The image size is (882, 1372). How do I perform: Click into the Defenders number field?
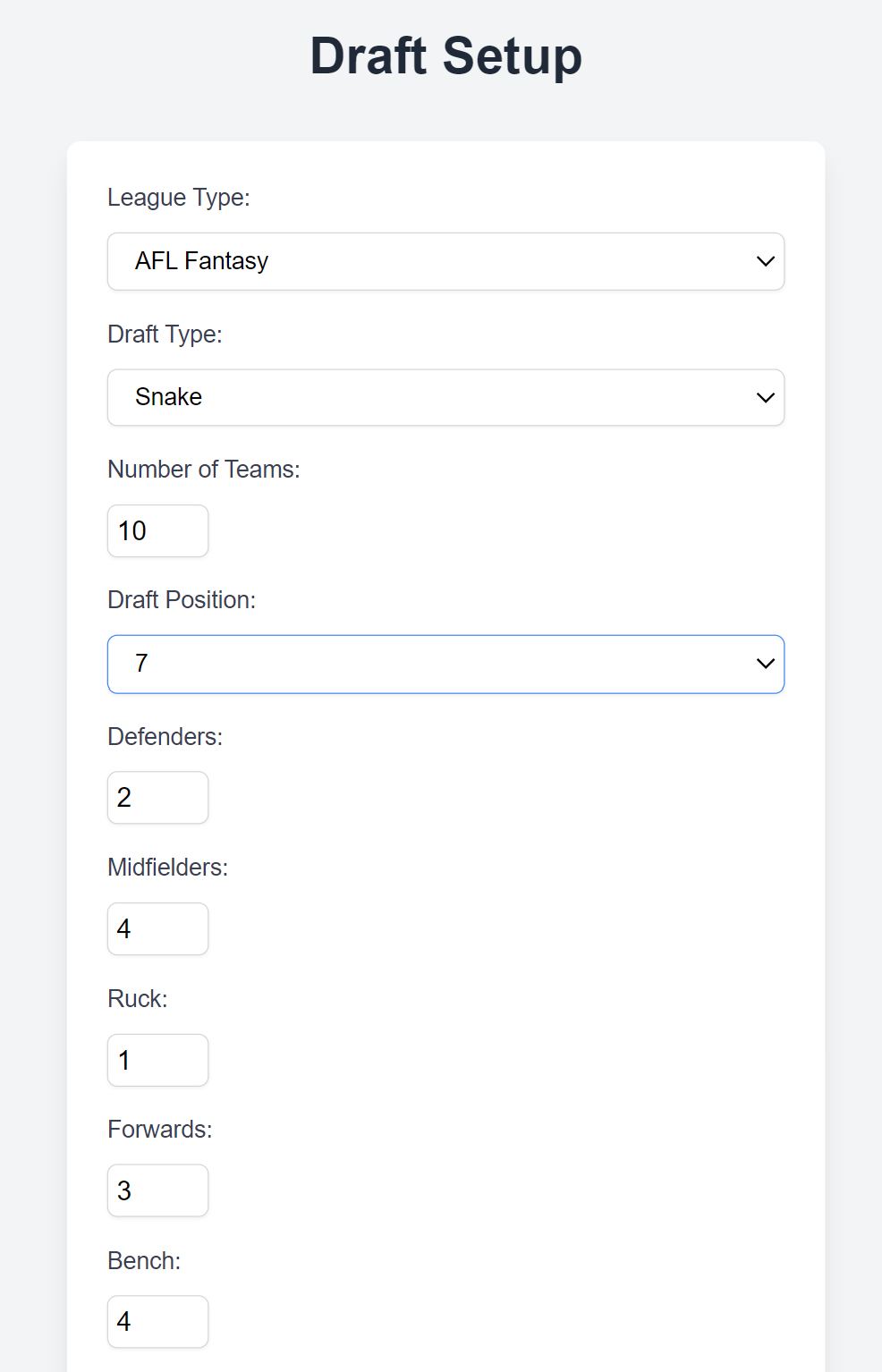pyautogui.click(x=157, y=798)
